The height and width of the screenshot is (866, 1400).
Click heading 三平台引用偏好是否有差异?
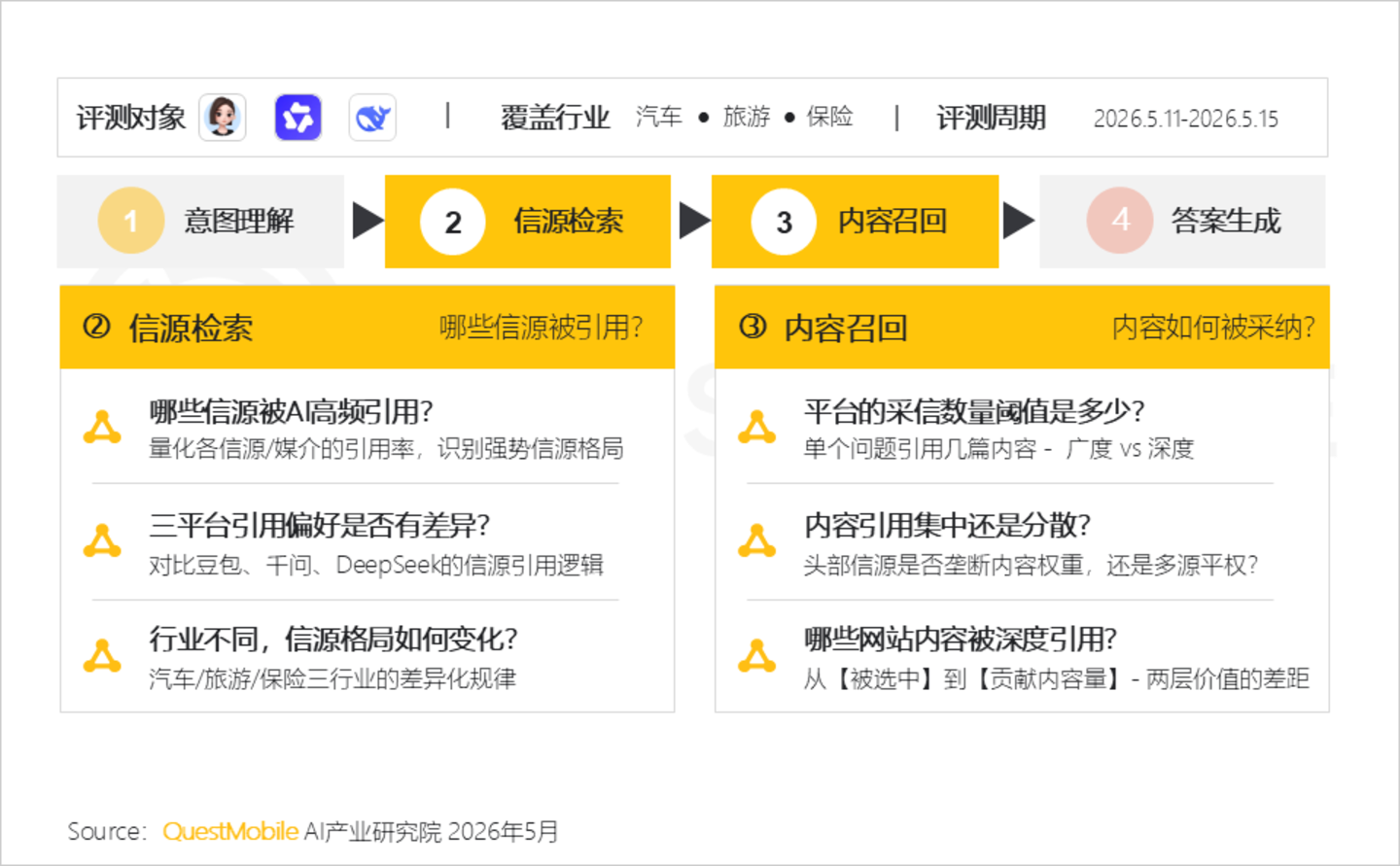319,526
